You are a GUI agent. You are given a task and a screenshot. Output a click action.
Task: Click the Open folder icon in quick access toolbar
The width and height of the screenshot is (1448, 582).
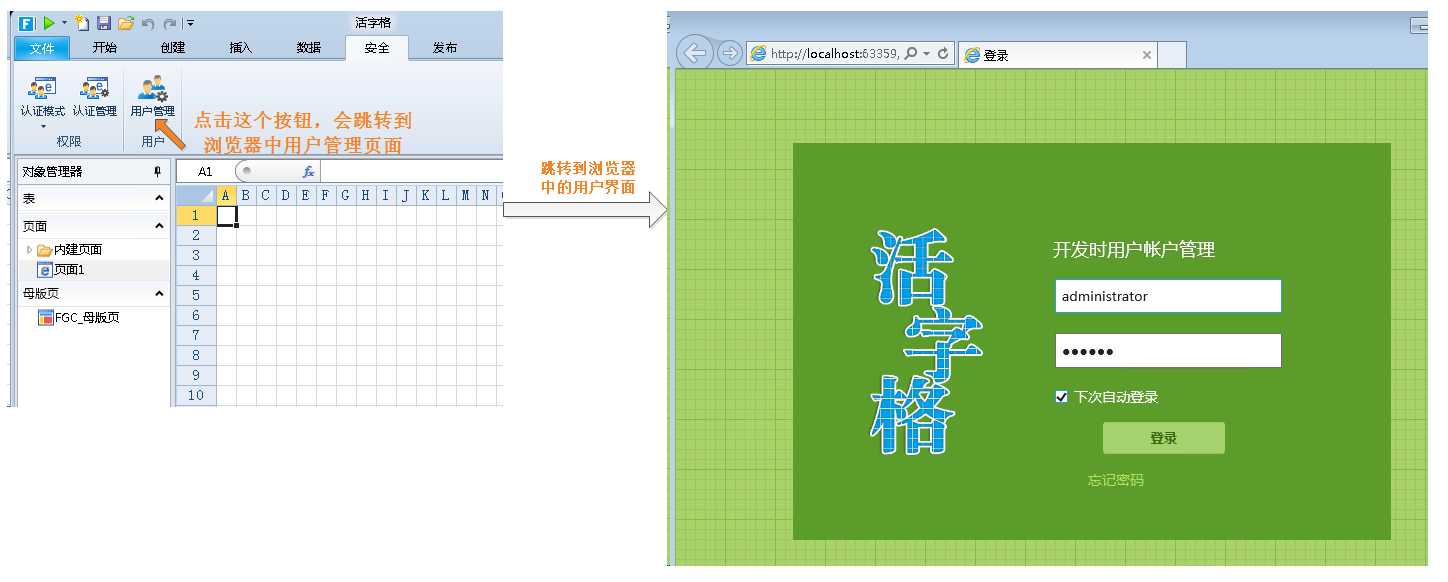[126, 22]
